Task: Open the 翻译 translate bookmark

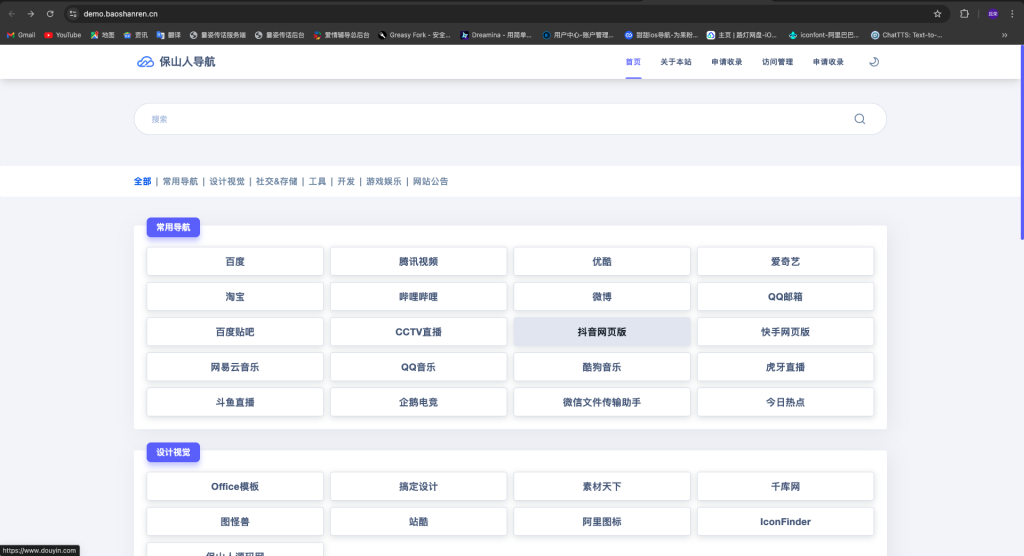Action: pyautogui.click(x=168, y=35)
